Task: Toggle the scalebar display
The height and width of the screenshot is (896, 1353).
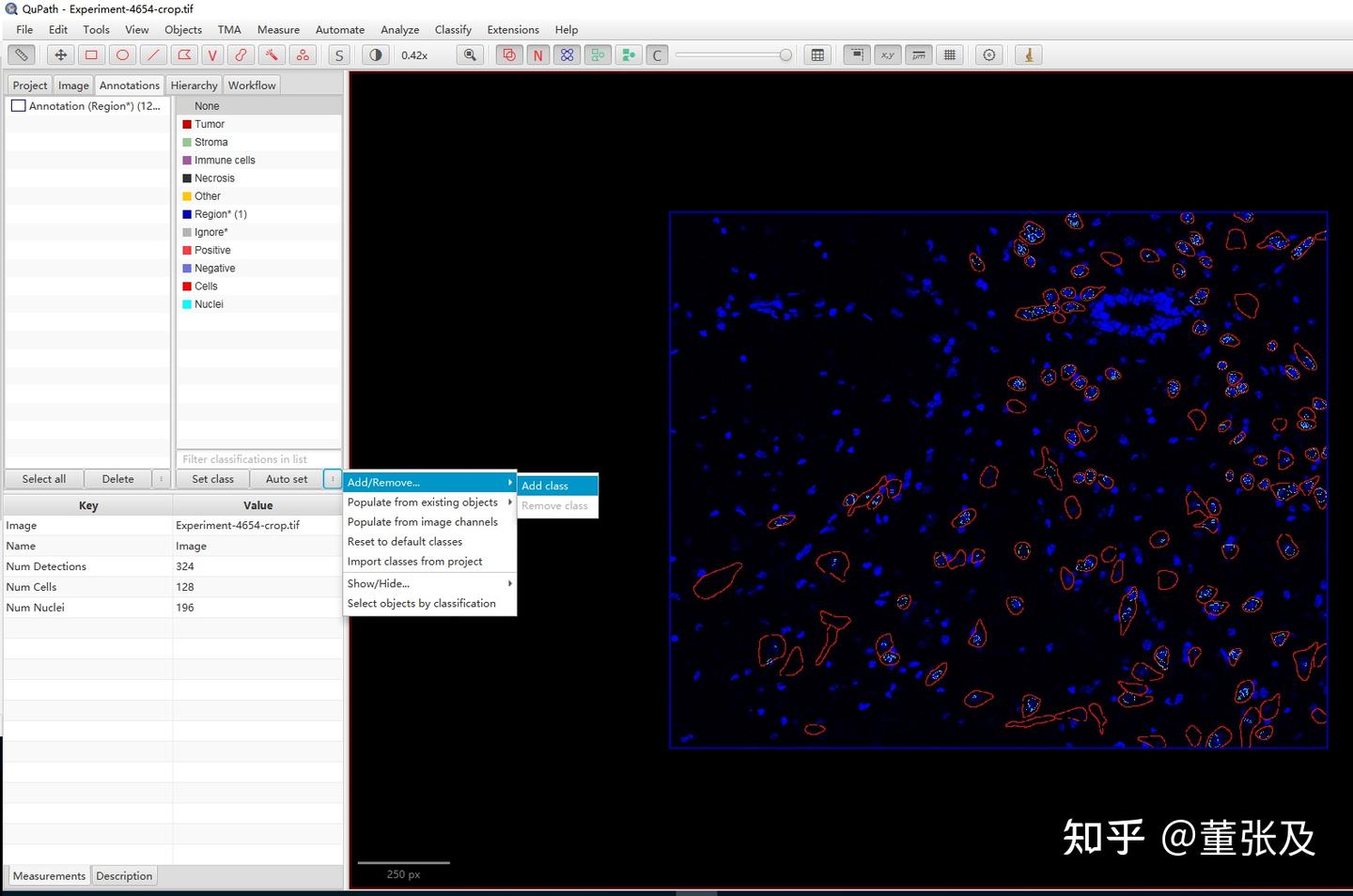Action: pos(919,55)
